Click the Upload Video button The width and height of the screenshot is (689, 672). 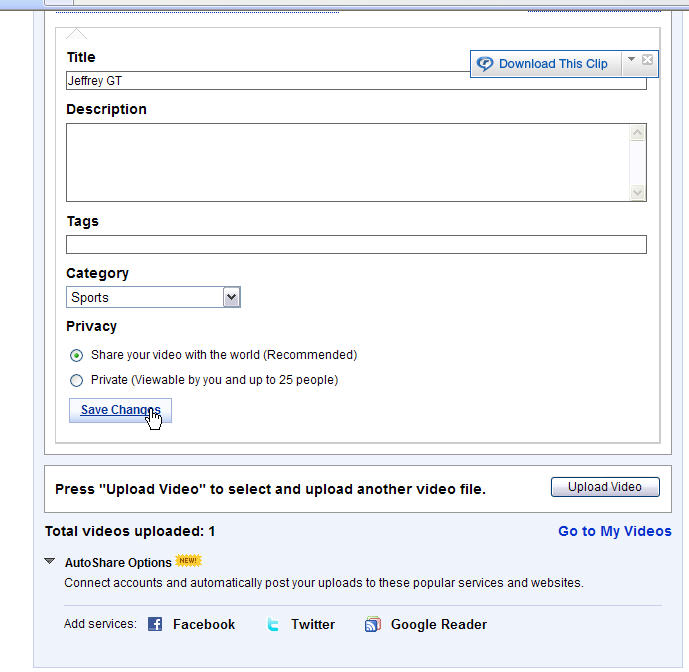(x=605, y=487)
